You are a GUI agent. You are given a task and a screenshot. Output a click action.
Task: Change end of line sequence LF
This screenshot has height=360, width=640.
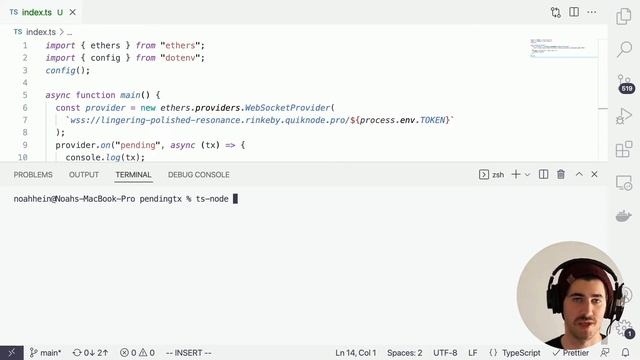pos(473,353)
